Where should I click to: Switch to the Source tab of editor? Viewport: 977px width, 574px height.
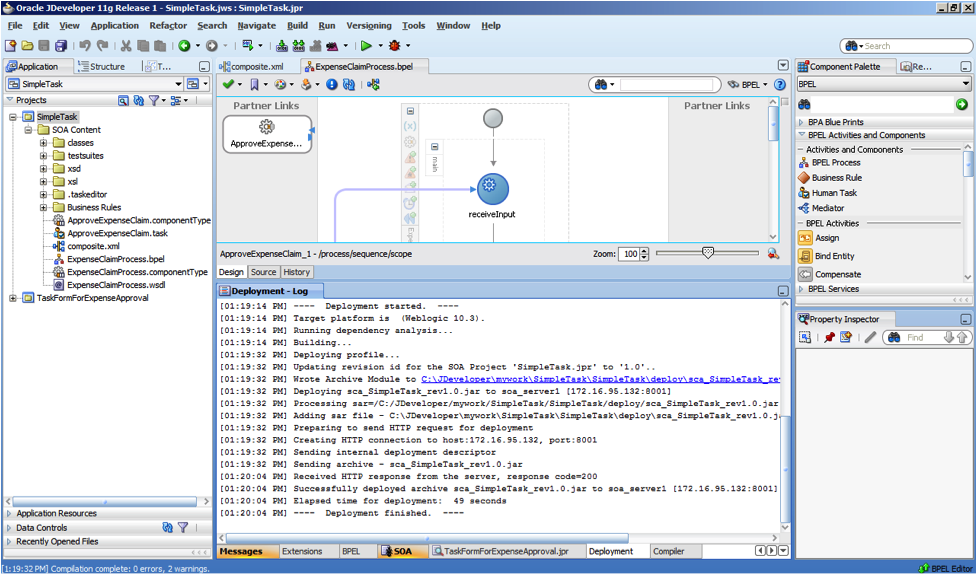click(x=263, y=272)
